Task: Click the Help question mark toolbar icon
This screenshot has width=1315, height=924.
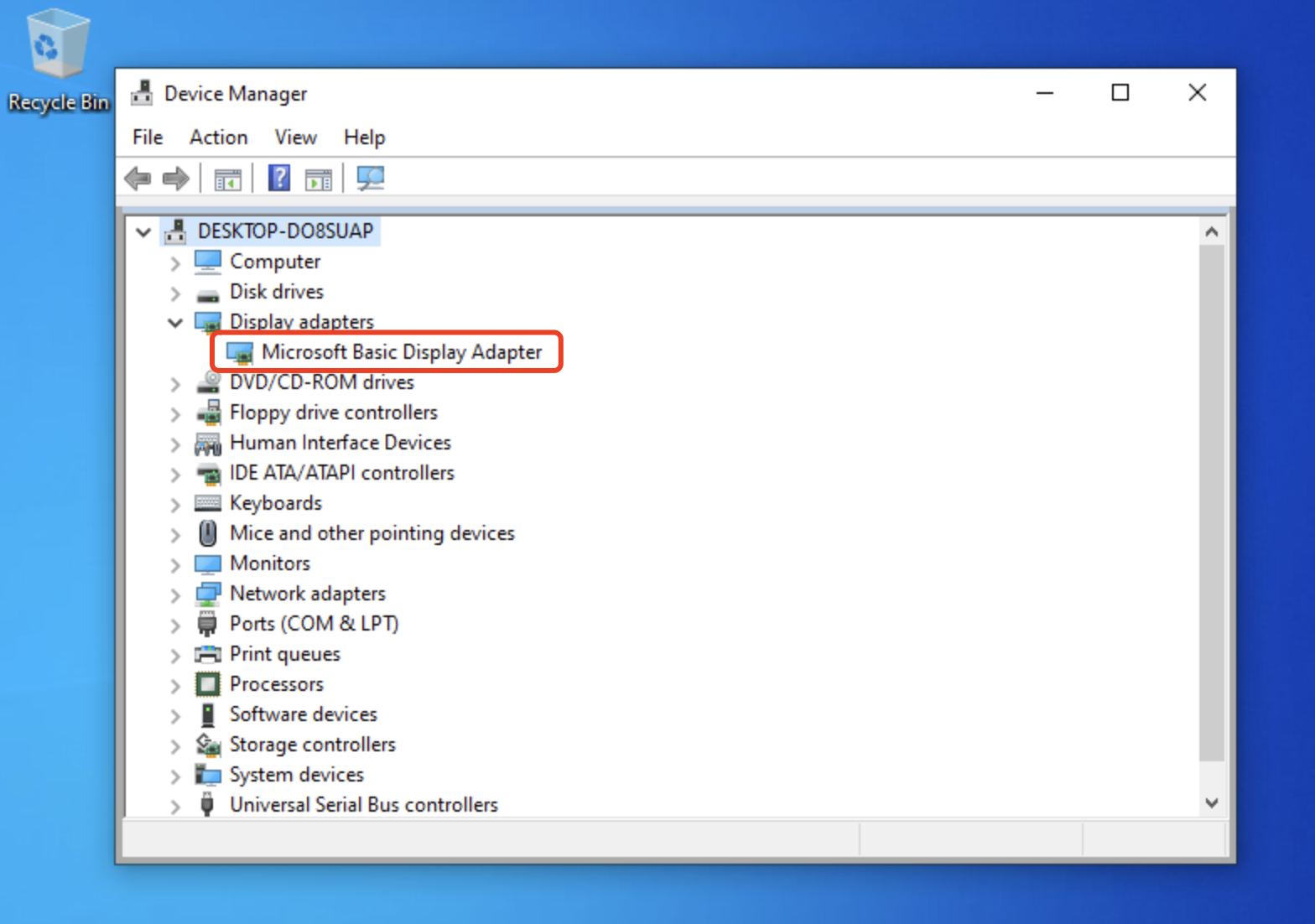Action: [278, 179]
